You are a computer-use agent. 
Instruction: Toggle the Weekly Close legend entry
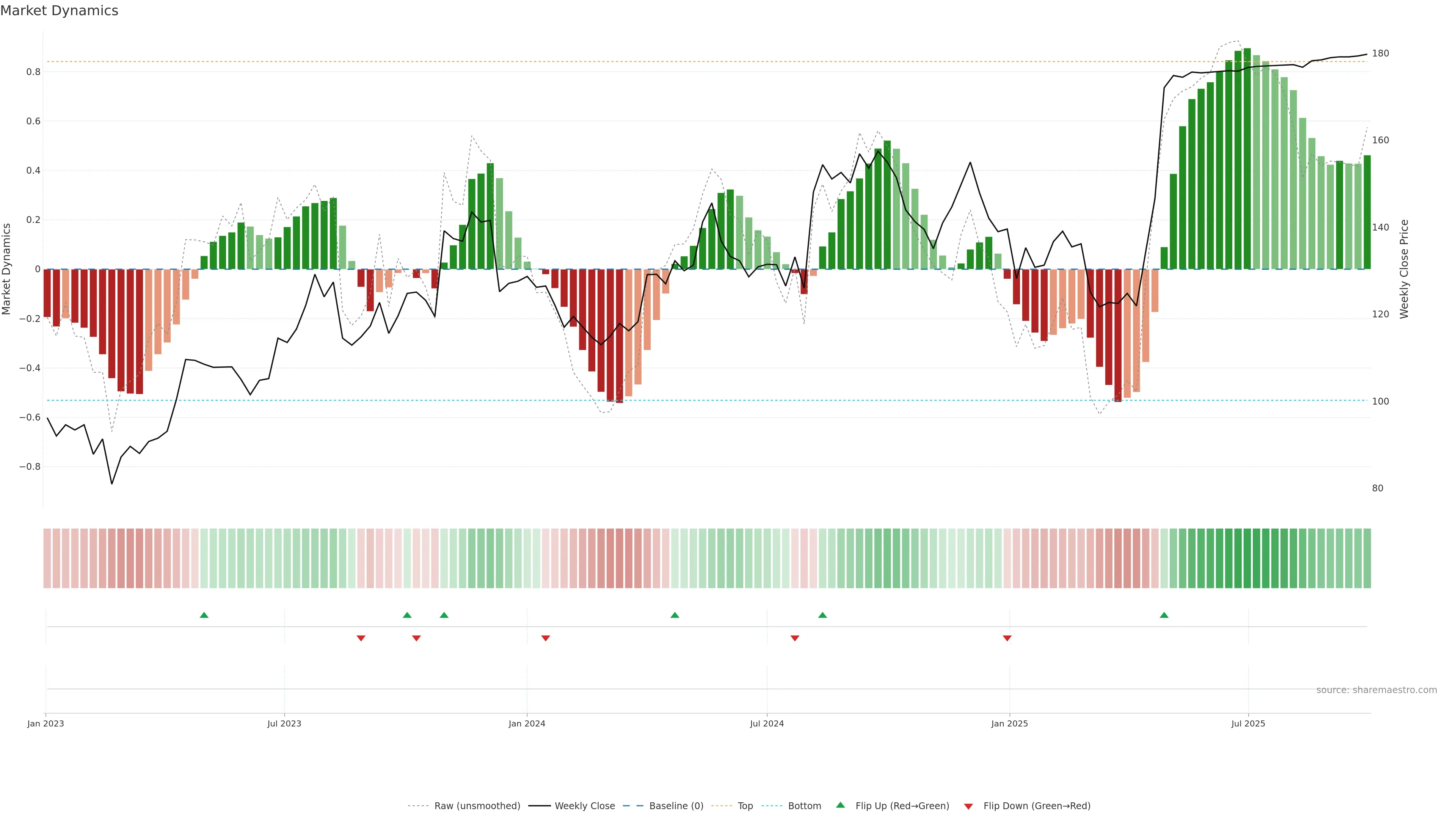[x=584, y=806]
